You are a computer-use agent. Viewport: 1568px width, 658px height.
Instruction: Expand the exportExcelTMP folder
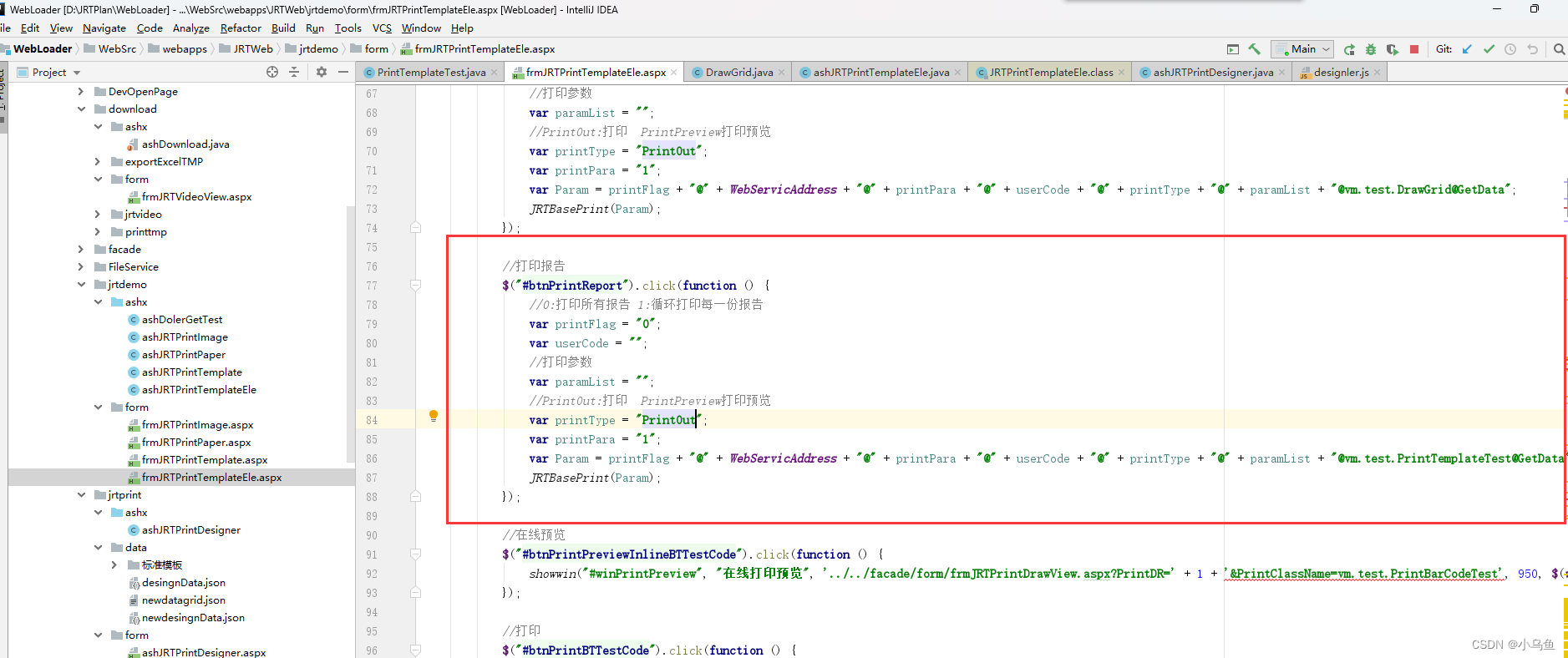[x=98, y=162]
